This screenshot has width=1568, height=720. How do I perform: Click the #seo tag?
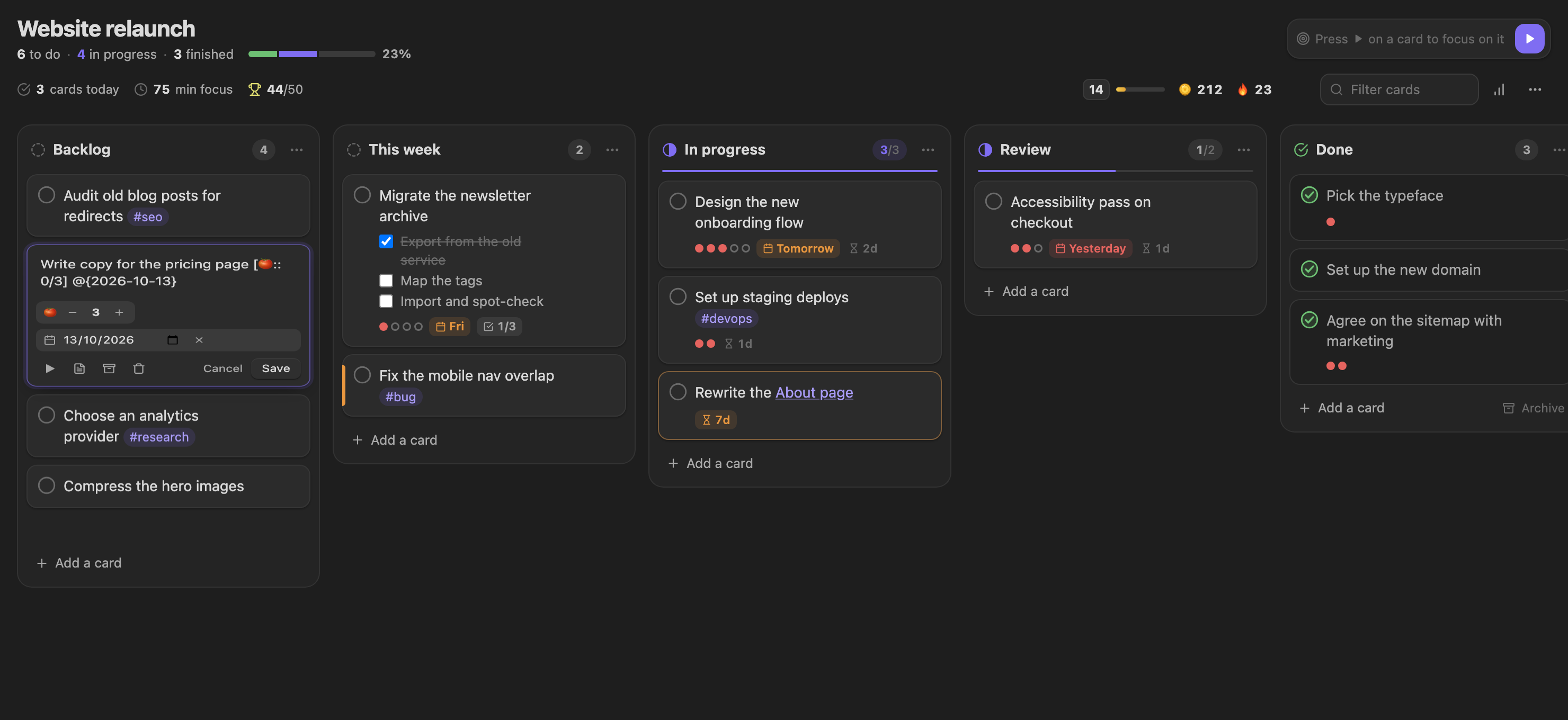(x=148, y=217)
